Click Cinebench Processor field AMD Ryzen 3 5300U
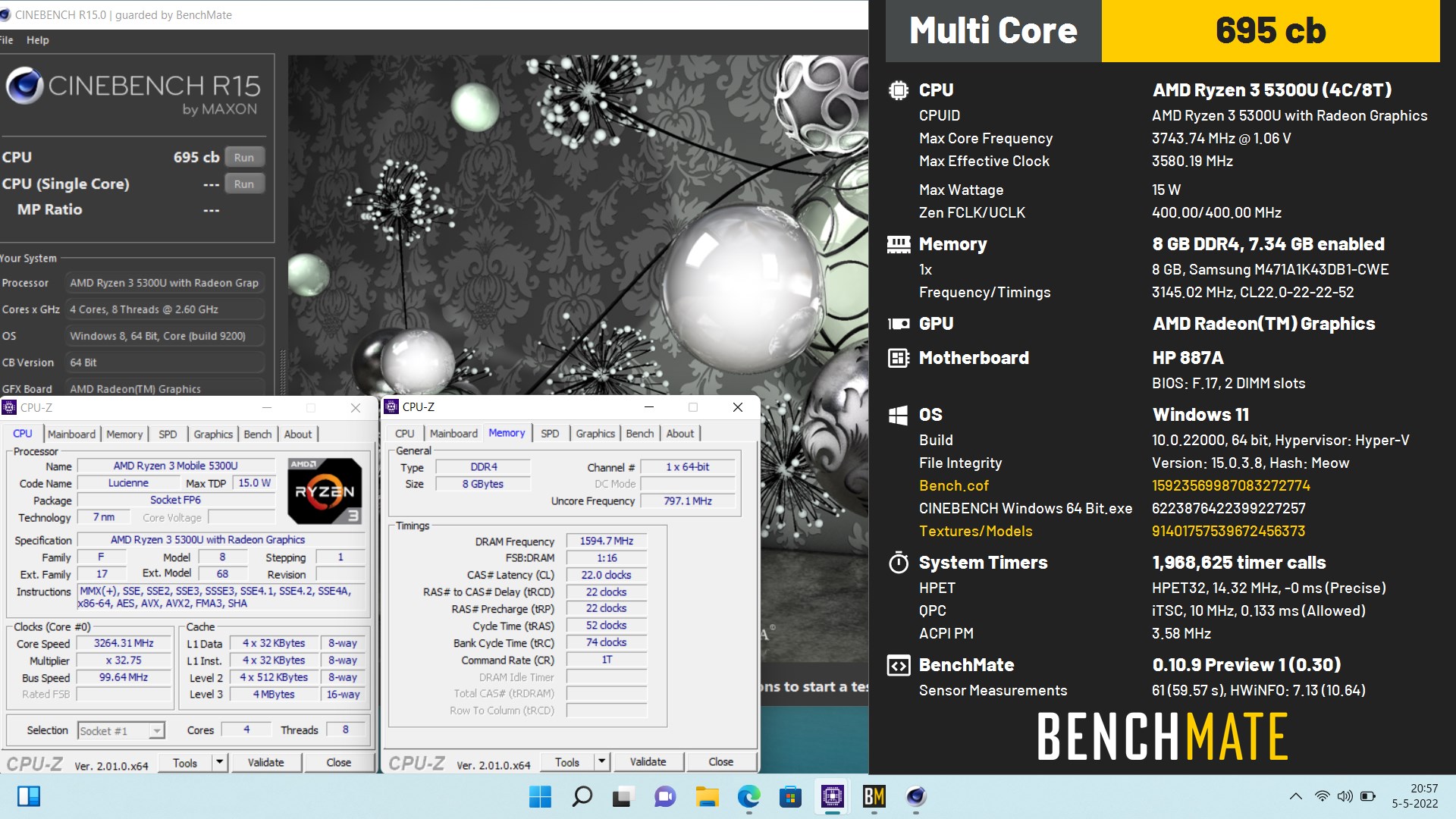This screenshot has width=1456, height=819. [x=165, y=283]
